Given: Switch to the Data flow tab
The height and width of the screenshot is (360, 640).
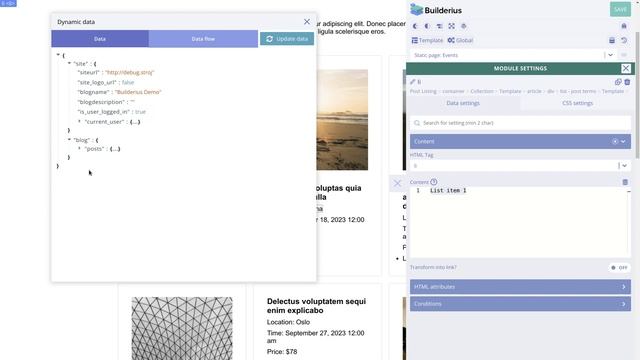Looking at the screenshot, I should [203, 39].
